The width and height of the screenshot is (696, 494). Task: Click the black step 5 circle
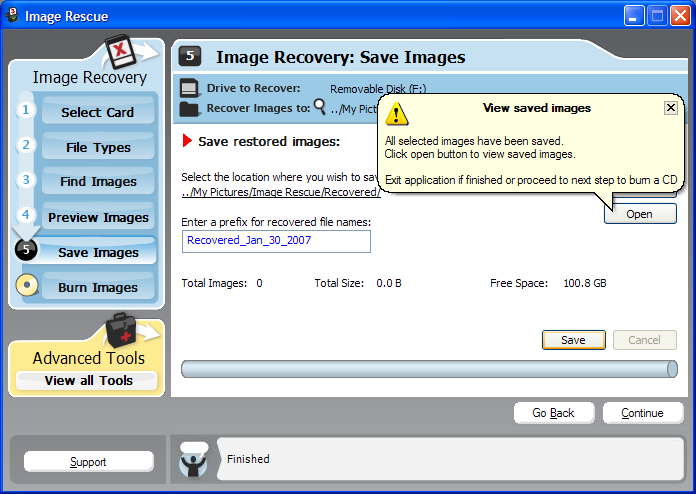point(26,249)
